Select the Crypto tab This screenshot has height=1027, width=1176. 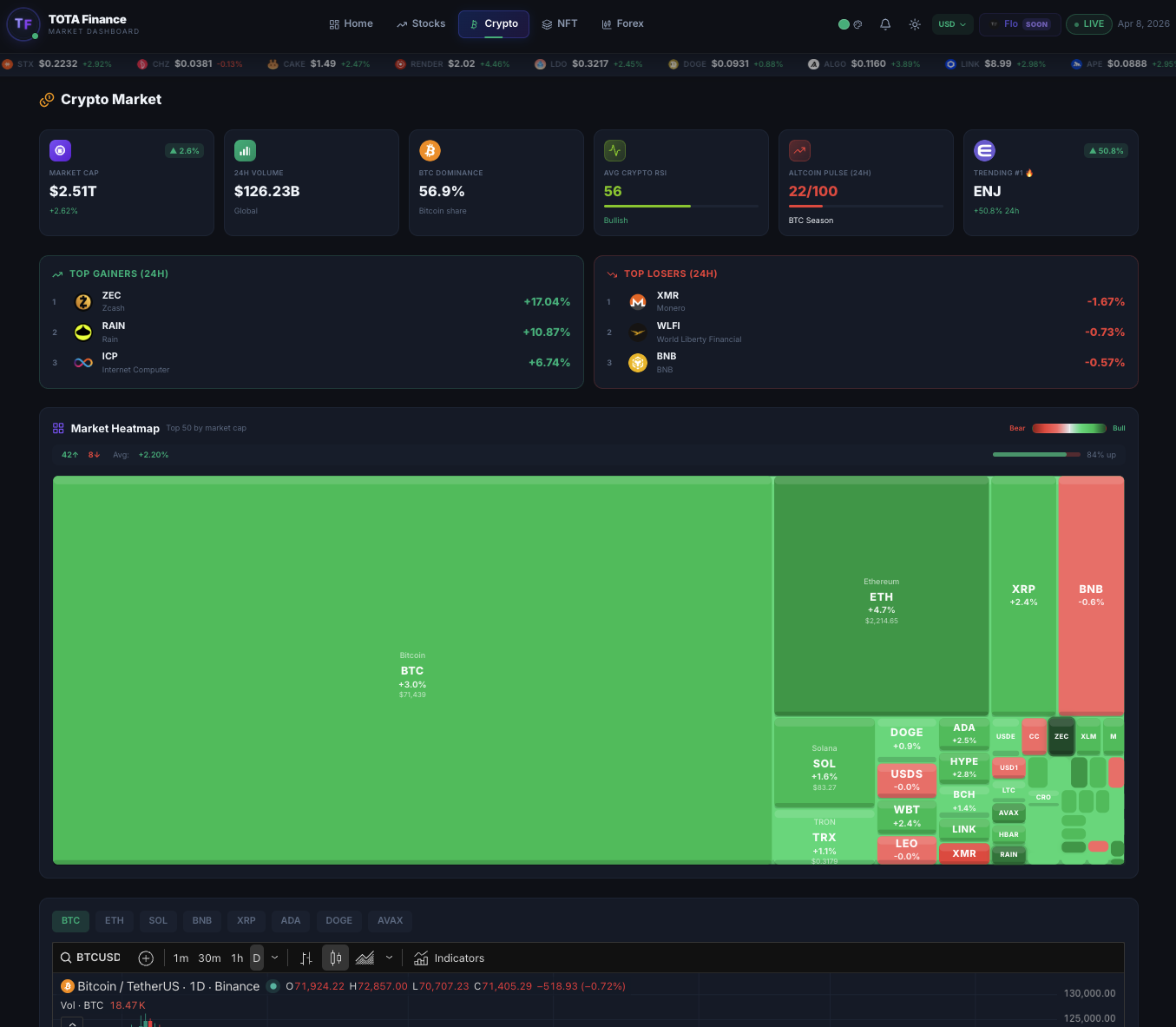click(494, 24)
